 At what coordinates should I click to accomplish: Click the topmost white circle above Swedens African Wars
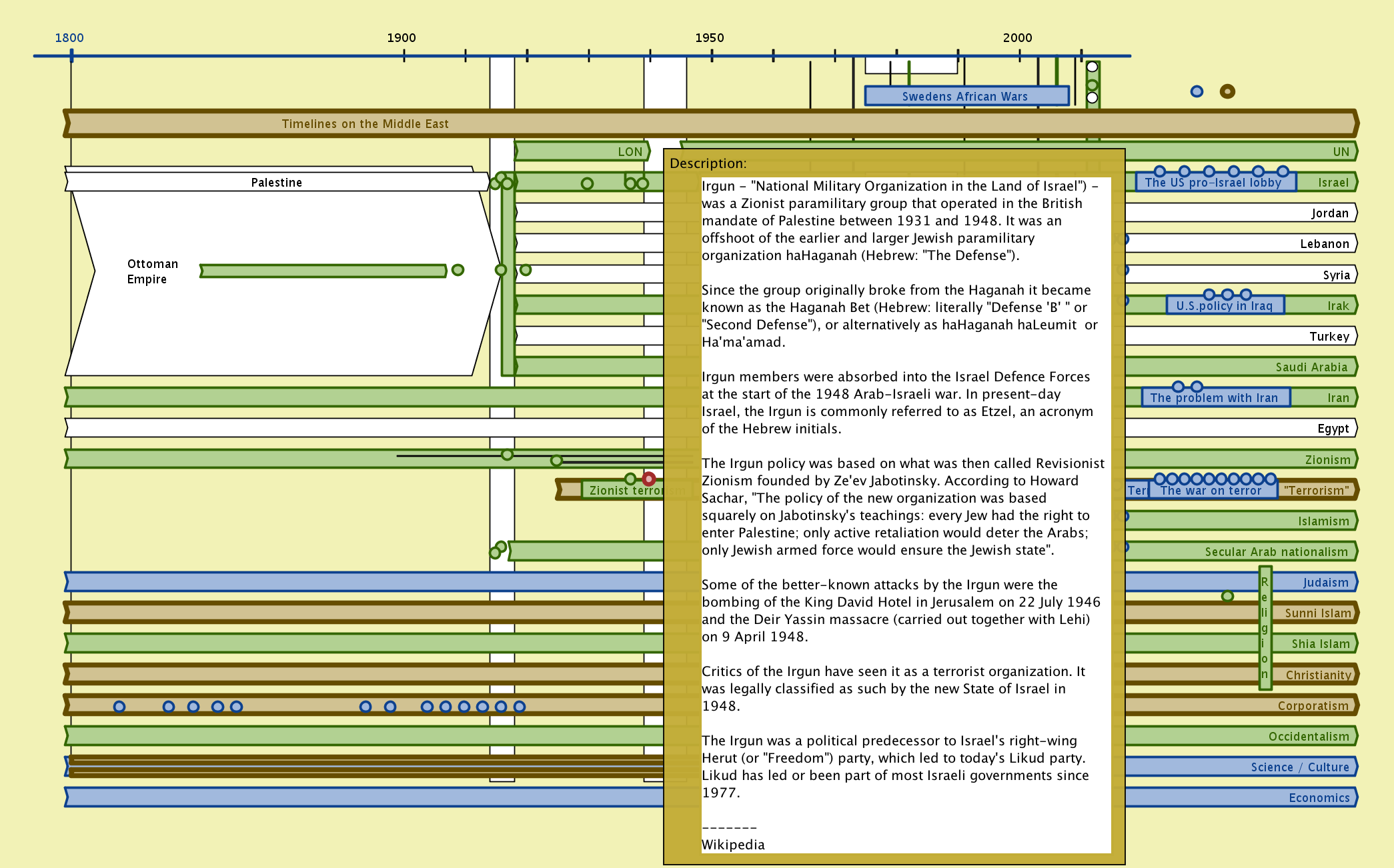1092,67
